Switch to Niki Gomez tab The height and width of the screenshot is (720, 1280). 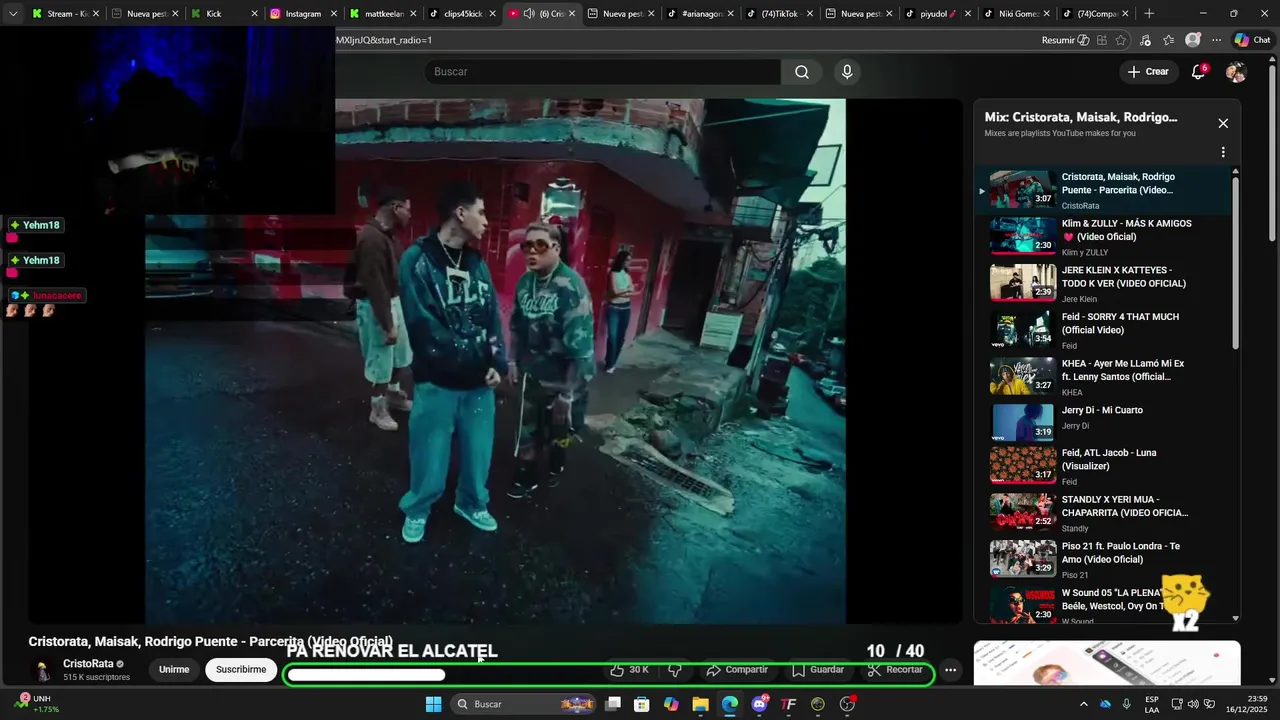[x=1017, y=14]
